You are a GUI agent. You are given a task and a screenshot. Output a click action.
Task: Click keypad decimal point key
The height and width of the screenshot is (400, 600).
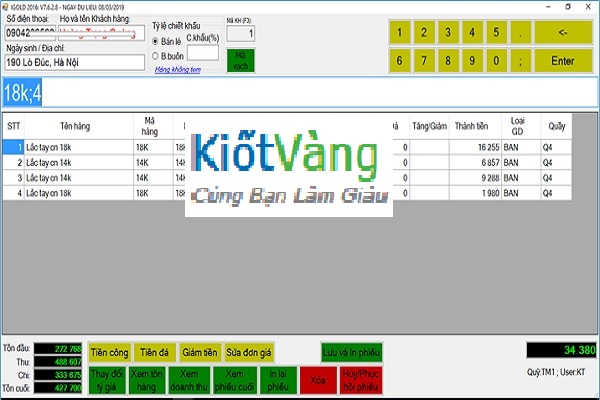coord(520,33)
